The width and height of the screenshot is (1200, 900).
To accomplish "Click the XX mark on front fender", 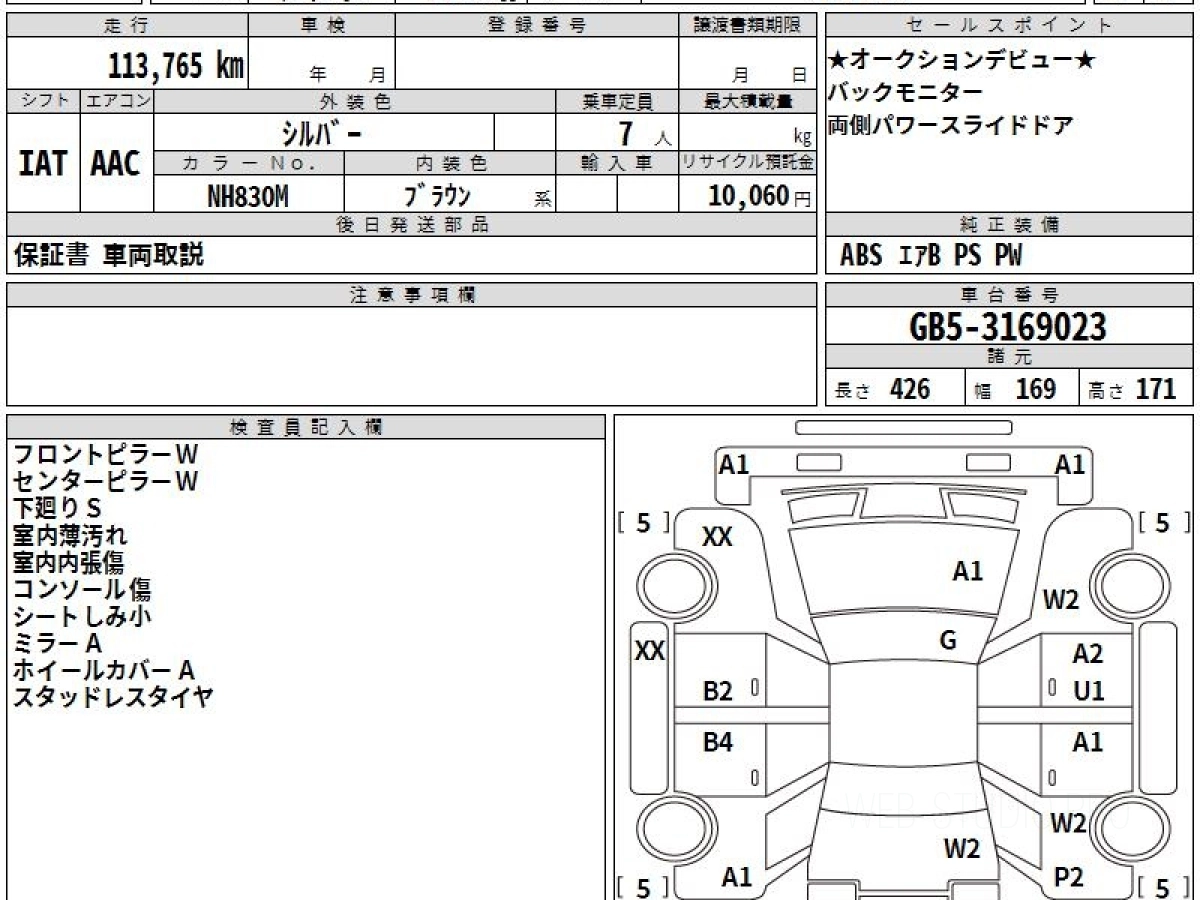I will pyautogui.click(x=717, y=537).
